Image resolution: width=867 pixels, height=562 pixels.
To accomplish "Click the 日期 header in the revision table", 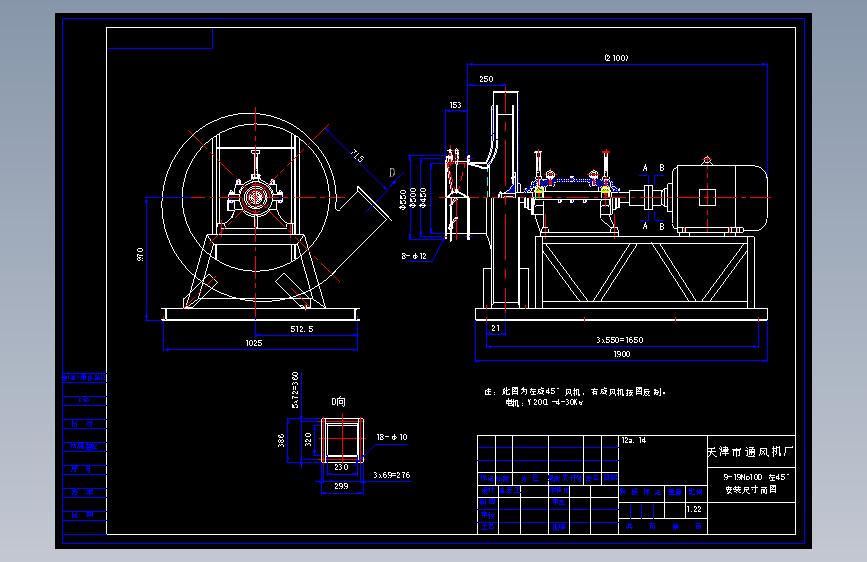I will pos(610,478).
